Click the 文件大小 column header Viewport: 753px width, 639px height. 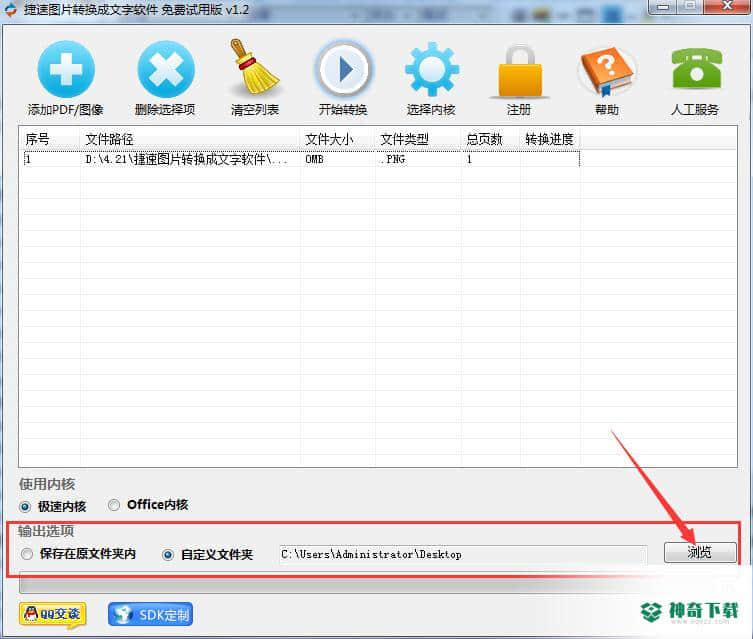click(x=338, y=139)
